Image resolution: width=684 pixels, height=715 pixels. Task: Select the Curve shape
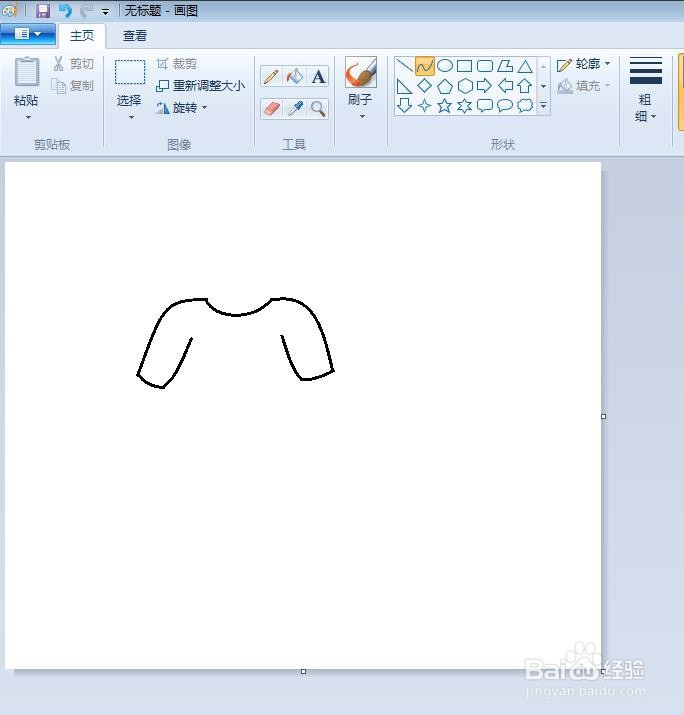point(425,66)
